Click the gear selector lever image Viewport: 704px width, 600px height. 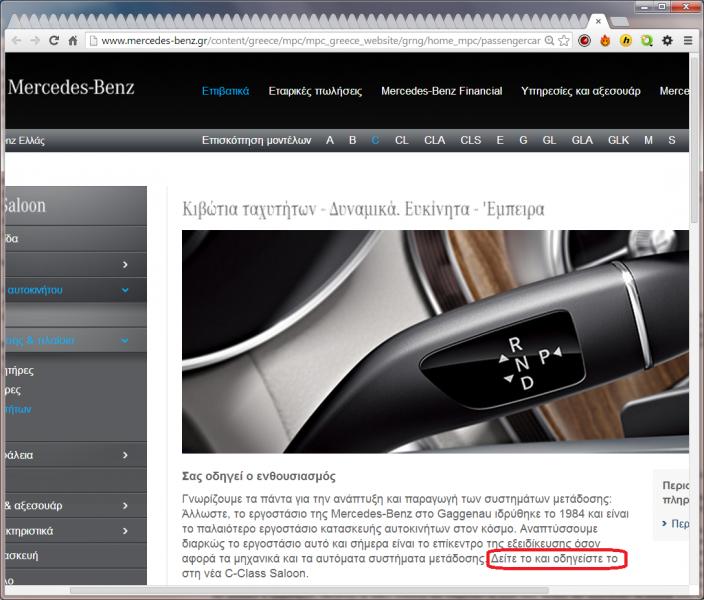click(435, 341)
